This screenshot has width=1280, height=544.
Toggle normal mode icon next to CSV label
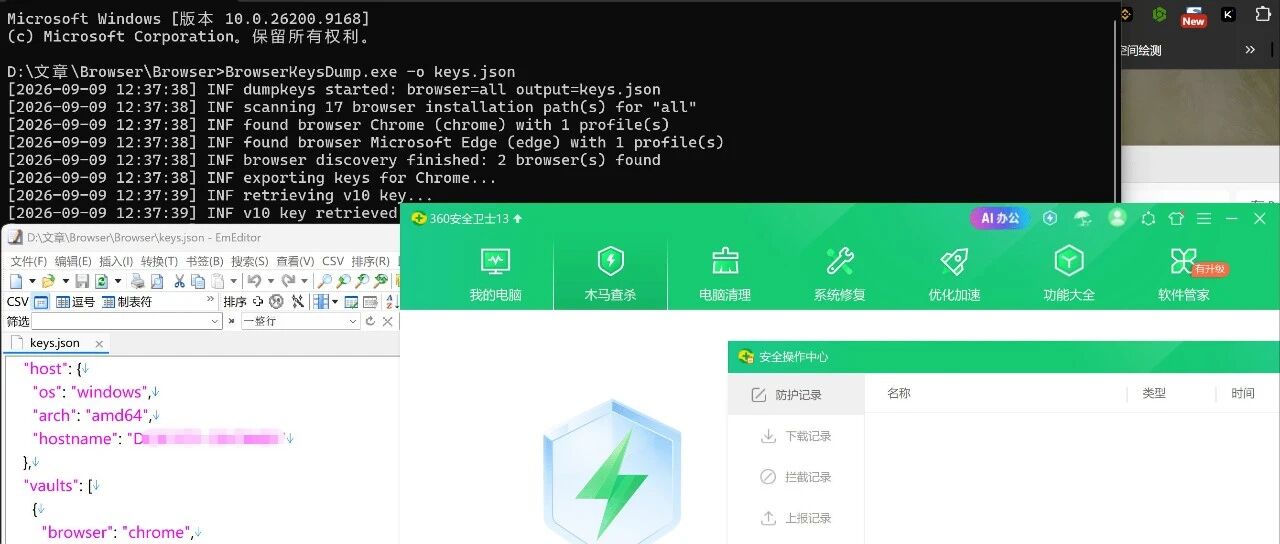(x=41, y=302)
